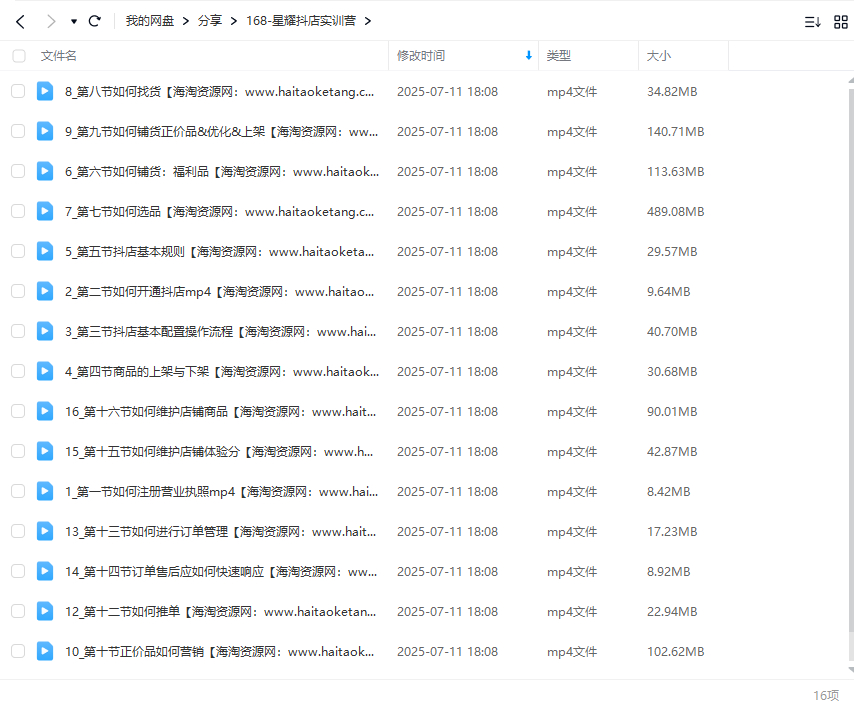Viewport: 854px width, 702px height.
Task: Toggle the blue sort direction arrow
Action: click(x=528, y=55)
